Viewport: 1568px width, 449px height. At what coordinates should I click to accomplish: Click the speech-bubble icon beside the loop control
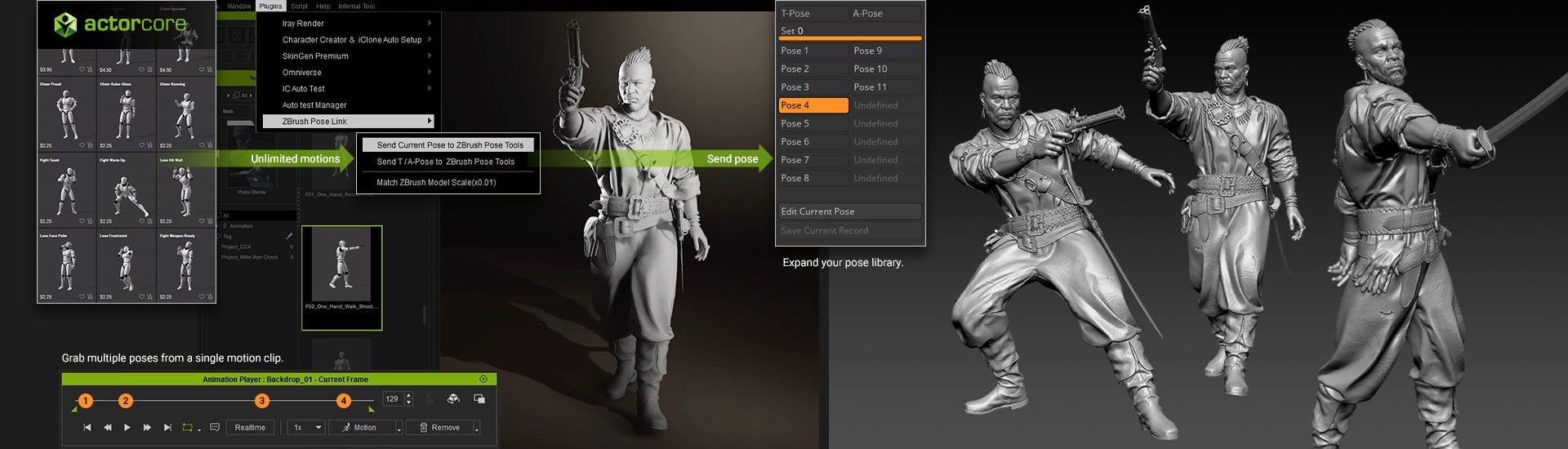point(215,427)
